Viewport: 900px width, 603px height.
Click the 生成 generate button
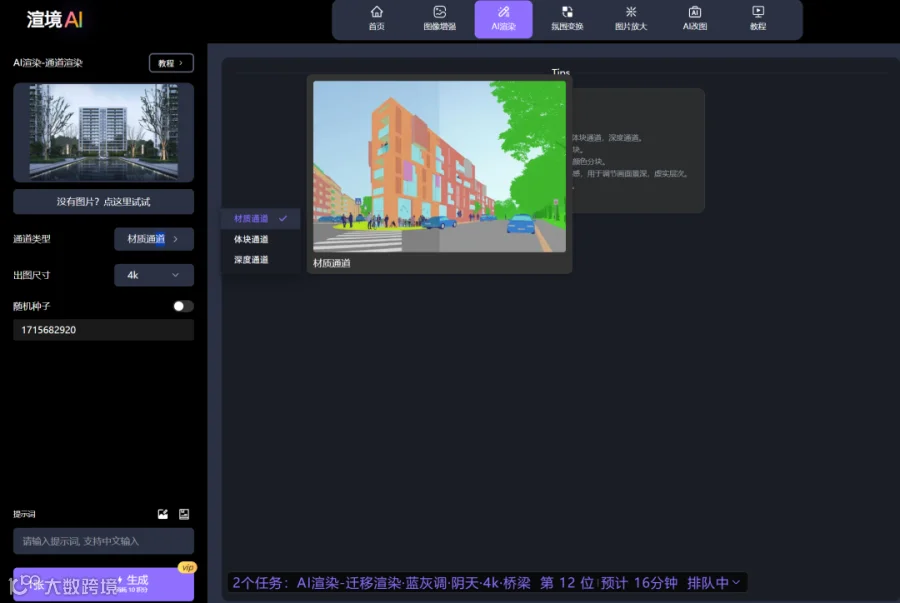tap(103, 584)
